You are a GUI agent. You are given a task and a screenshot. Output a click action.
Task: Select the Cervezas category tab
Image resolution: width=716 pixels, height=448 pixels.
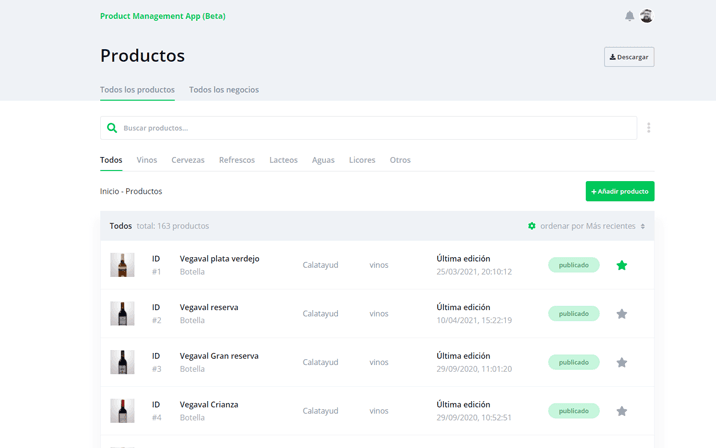188,160
